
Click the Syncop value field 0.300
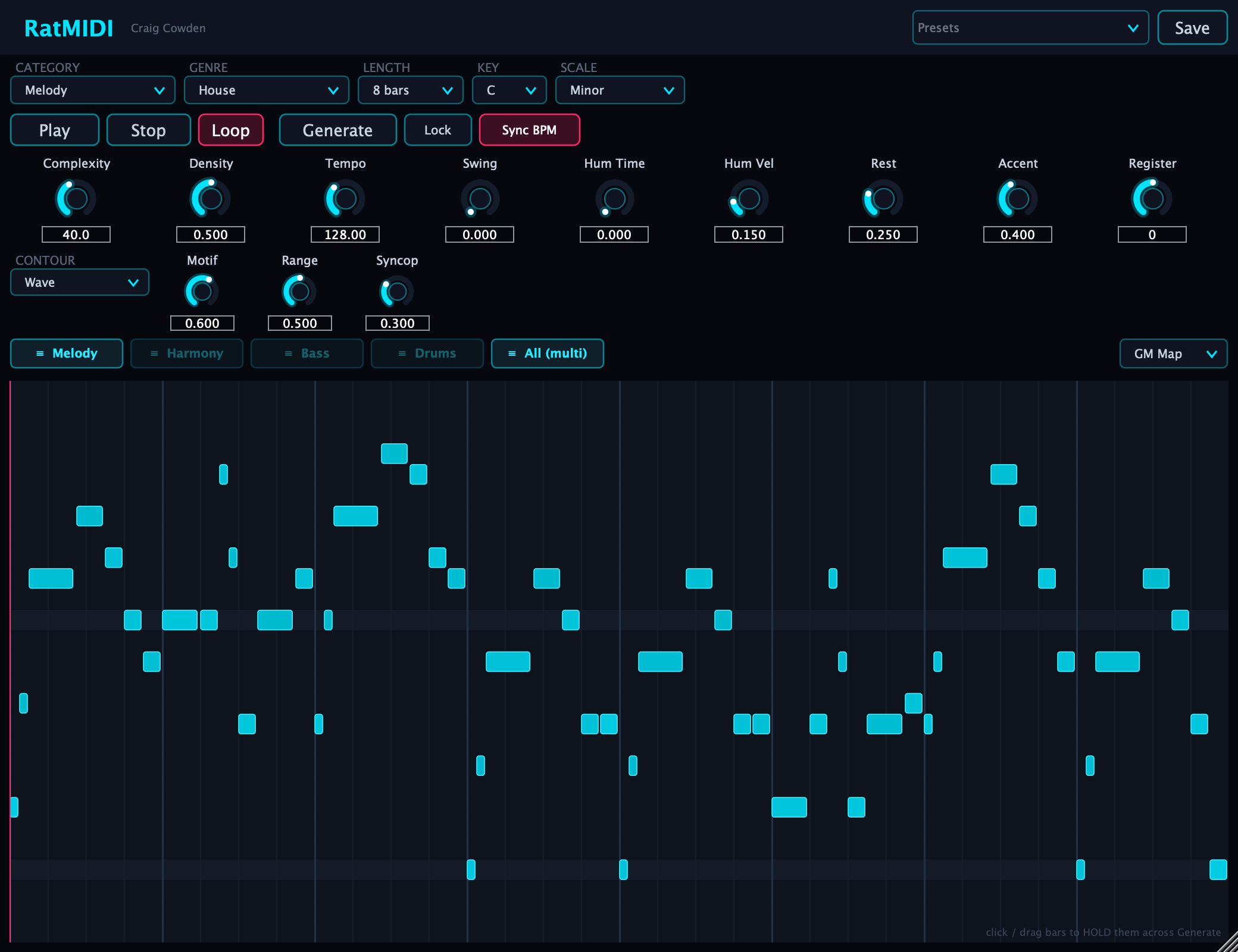398,323
